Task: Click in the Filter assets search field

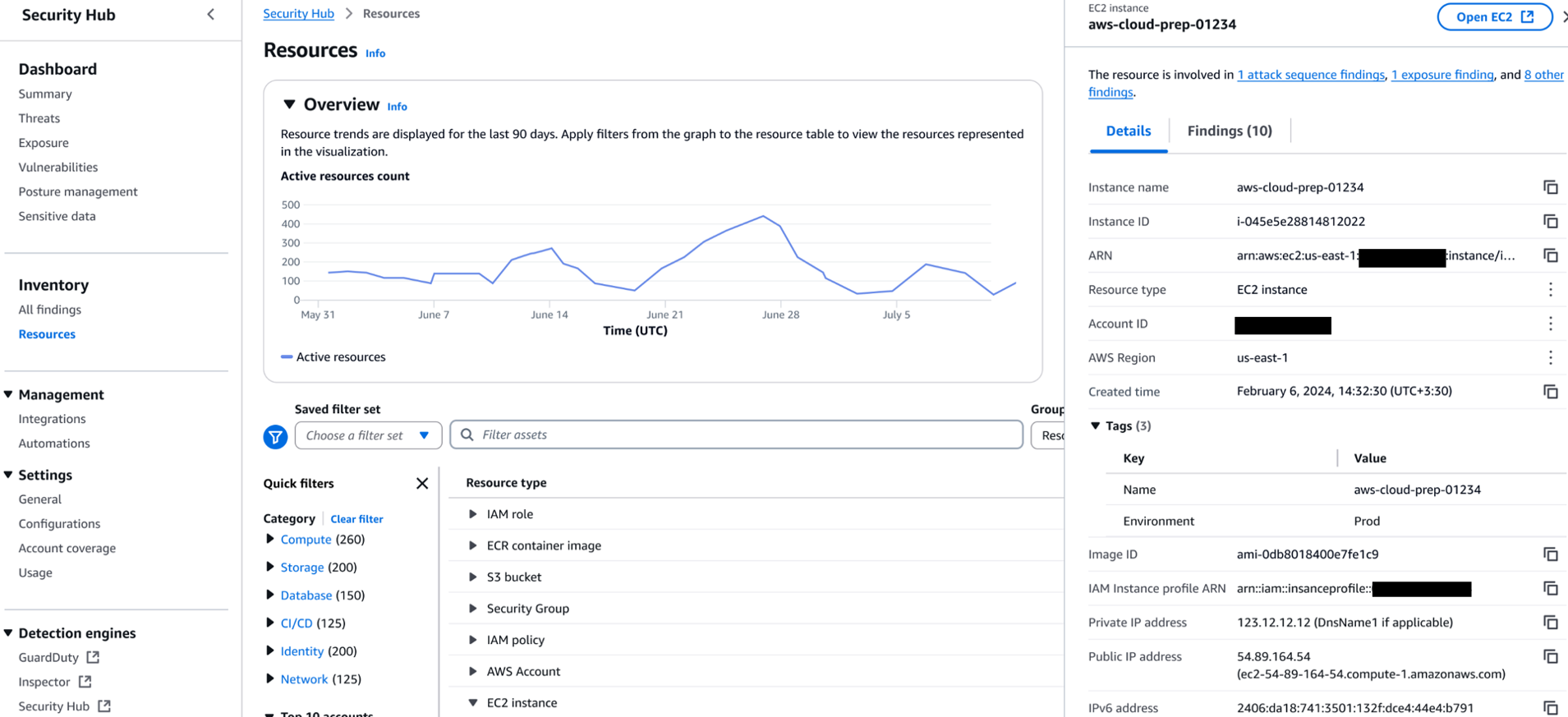Action: click(737, 434)
